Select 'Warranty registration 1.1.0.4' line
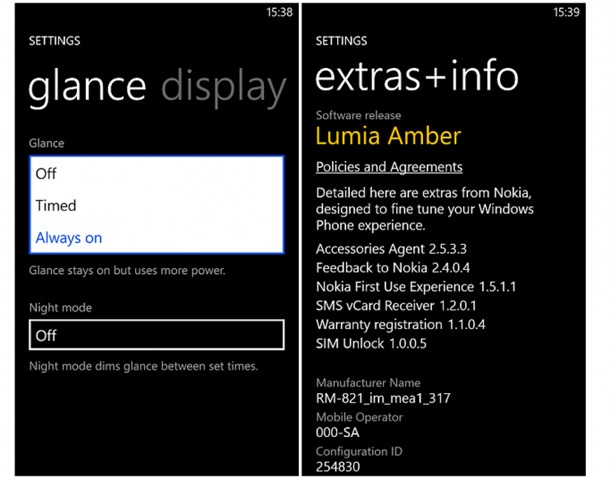Image resolution: width=610 pixels, height=479 pixels. pyautogui.click(x=400, y=325)
